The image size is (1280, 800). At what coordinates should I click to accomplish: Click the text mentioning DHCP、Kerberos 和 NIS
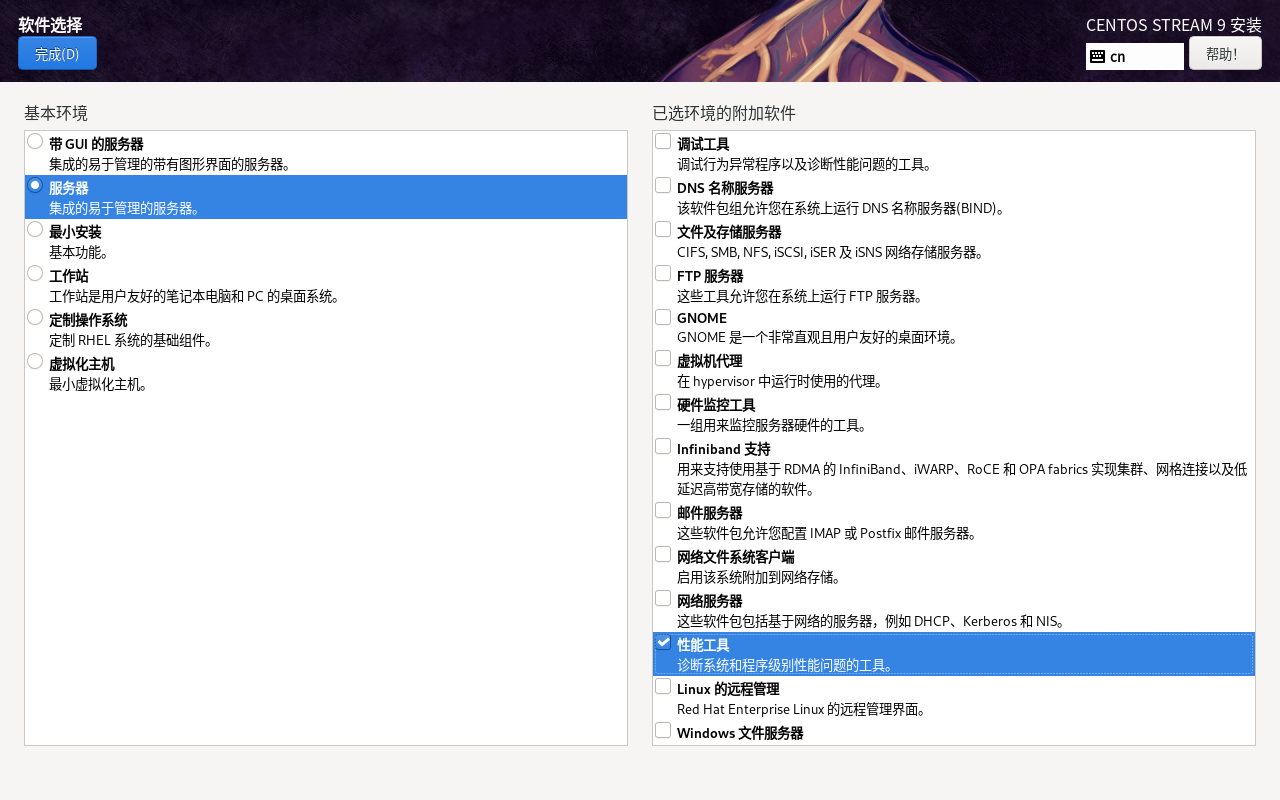coord(872,621)
